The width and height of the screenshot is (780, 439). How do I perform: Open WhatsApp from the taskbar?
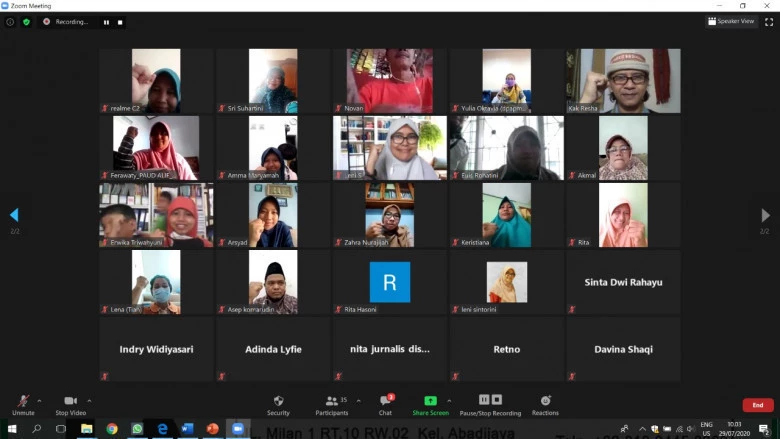pyautogui.click(x=137, y=429)
